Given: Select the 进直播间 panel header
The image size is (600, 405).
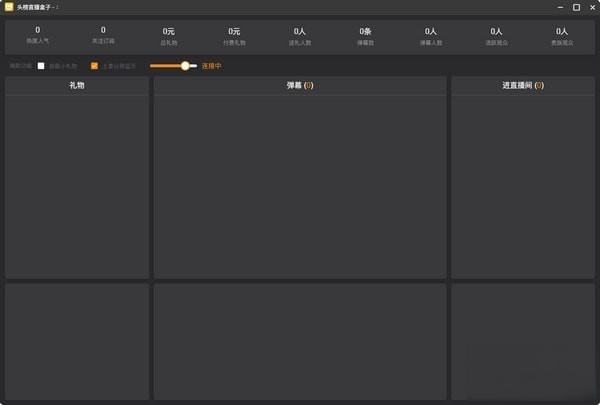Looking at the screenshot, I should pyautogui.click(x=522, y=86).
